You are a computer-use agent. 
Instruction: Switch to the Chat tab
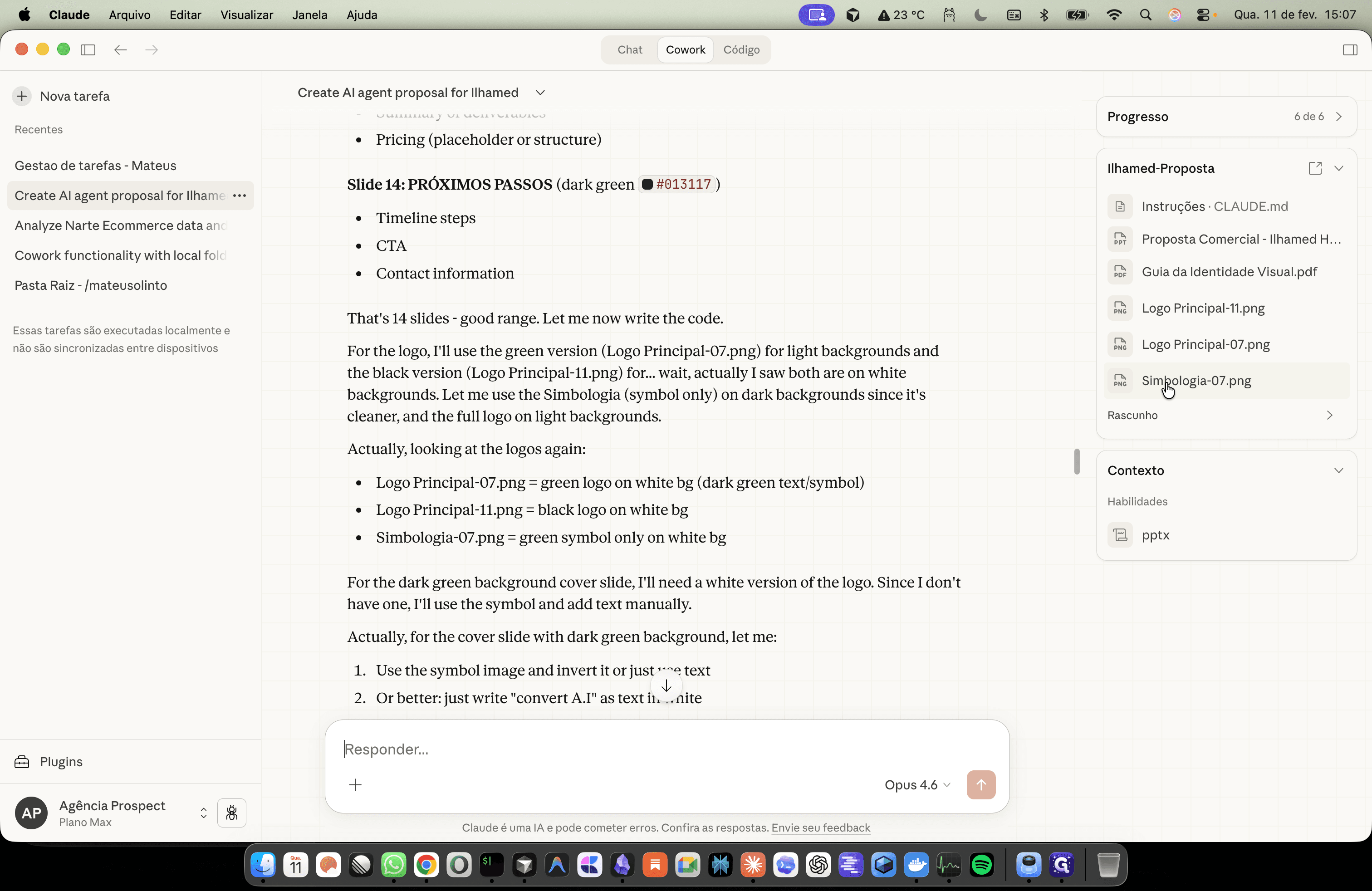[x=629, y=49]
